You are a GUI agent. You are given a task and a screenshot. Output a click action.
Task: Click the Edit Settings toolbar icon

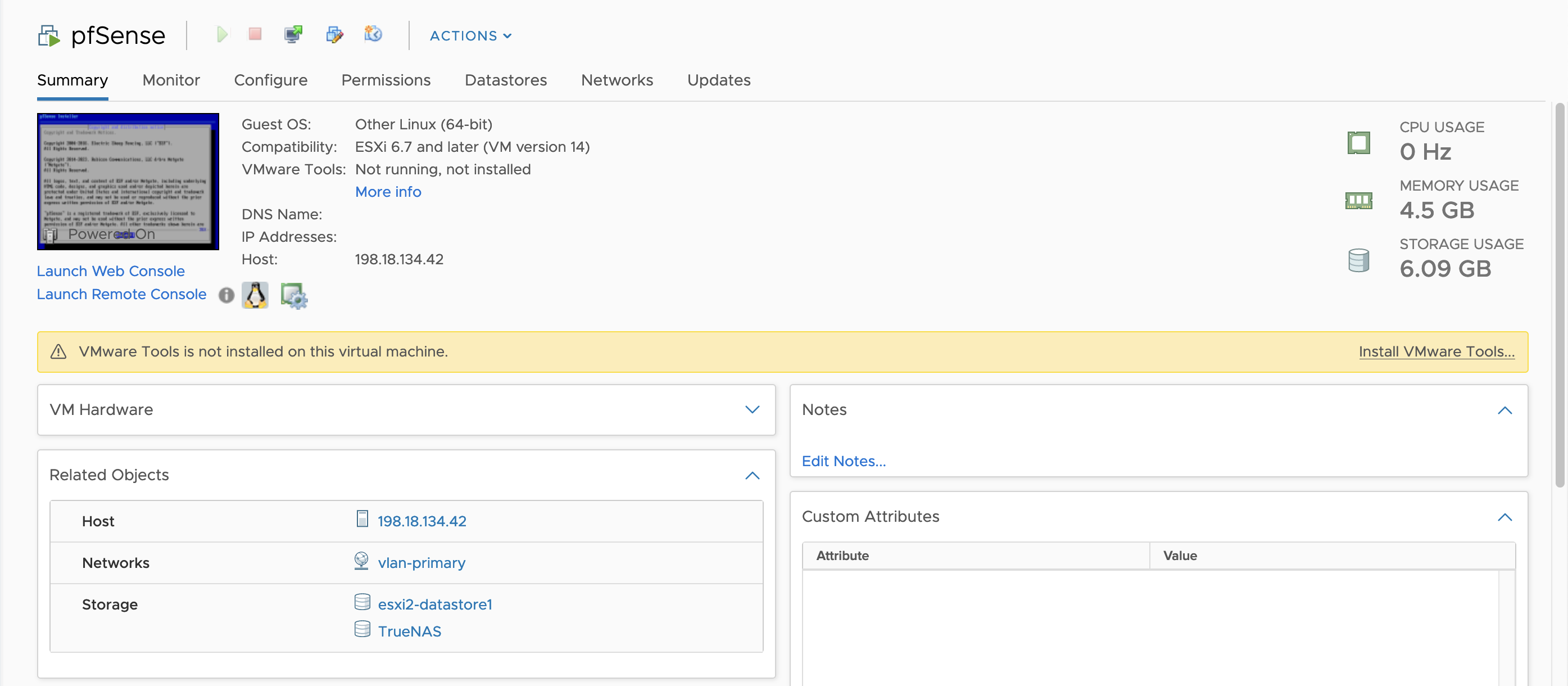tap(334, 35)
